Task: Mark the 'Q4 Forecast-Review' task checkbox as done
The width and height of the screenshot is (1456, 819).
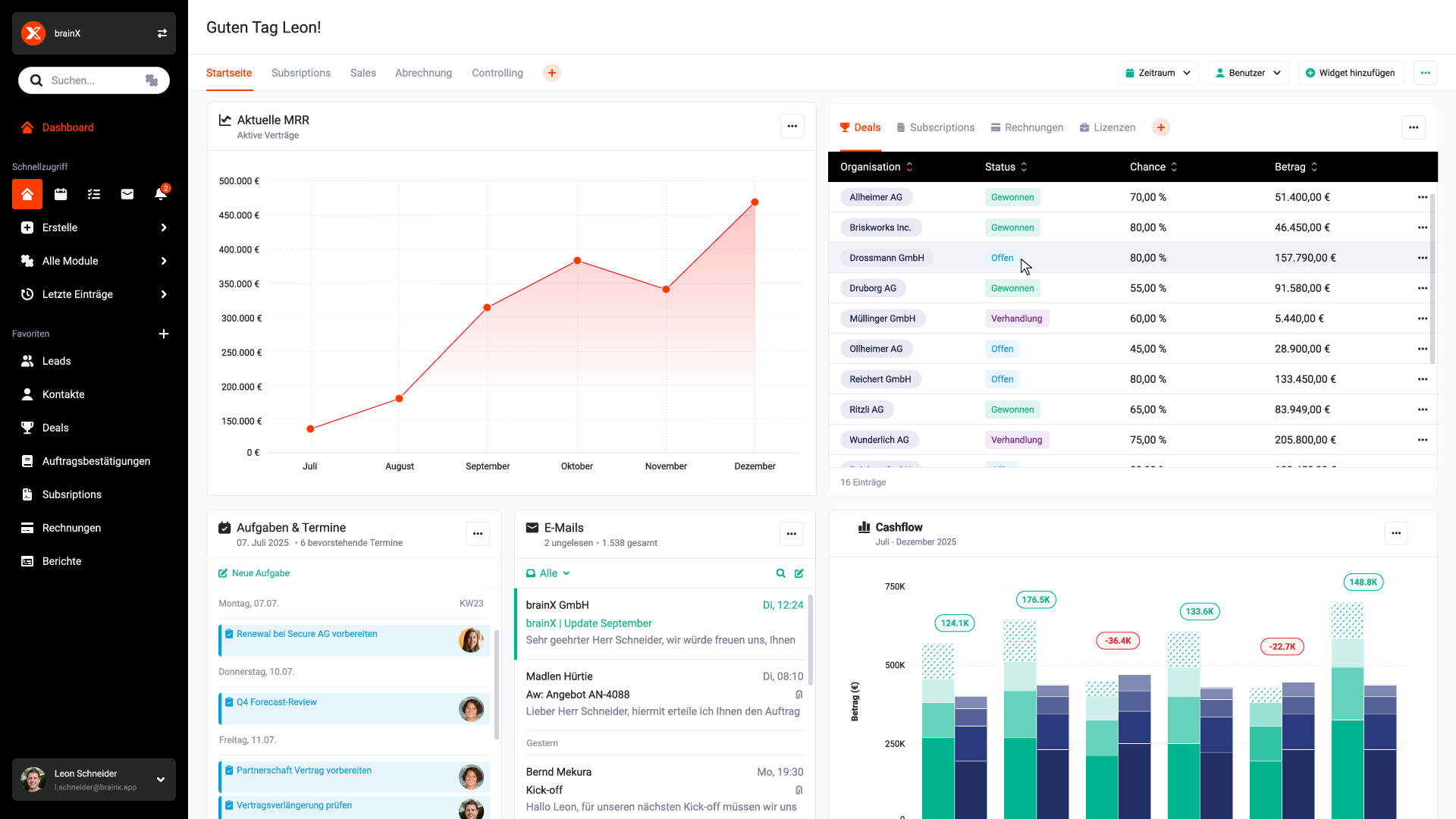Action: pos(230,701)
